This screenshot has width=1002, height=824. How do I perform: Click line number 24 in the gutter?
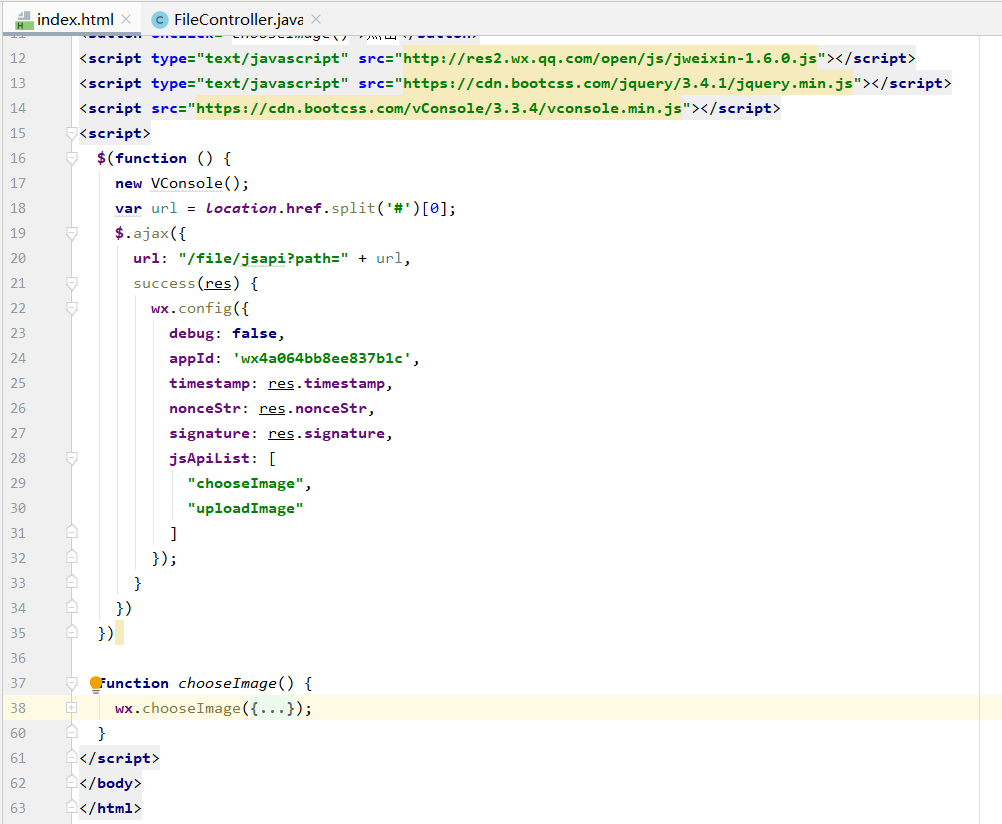[x=18, y=358]
